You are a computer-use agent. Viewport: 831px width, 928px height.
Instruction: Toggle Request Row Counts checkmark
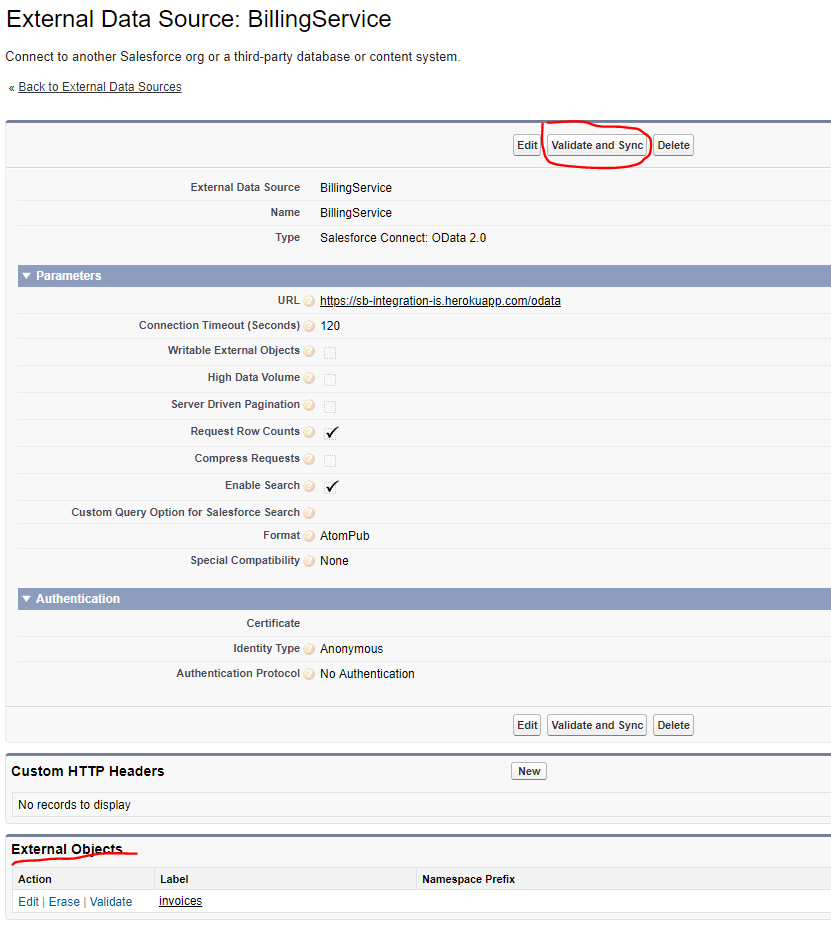[x=331, y=433]
